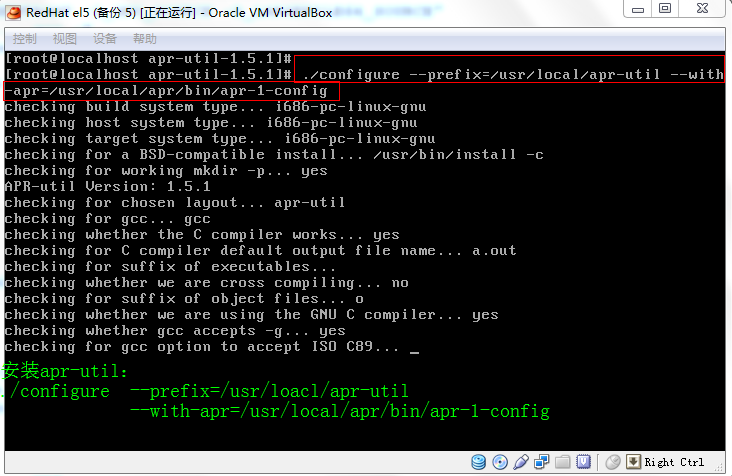
Task: Open the 视图 menu
Action: click(x=64, y=39)
